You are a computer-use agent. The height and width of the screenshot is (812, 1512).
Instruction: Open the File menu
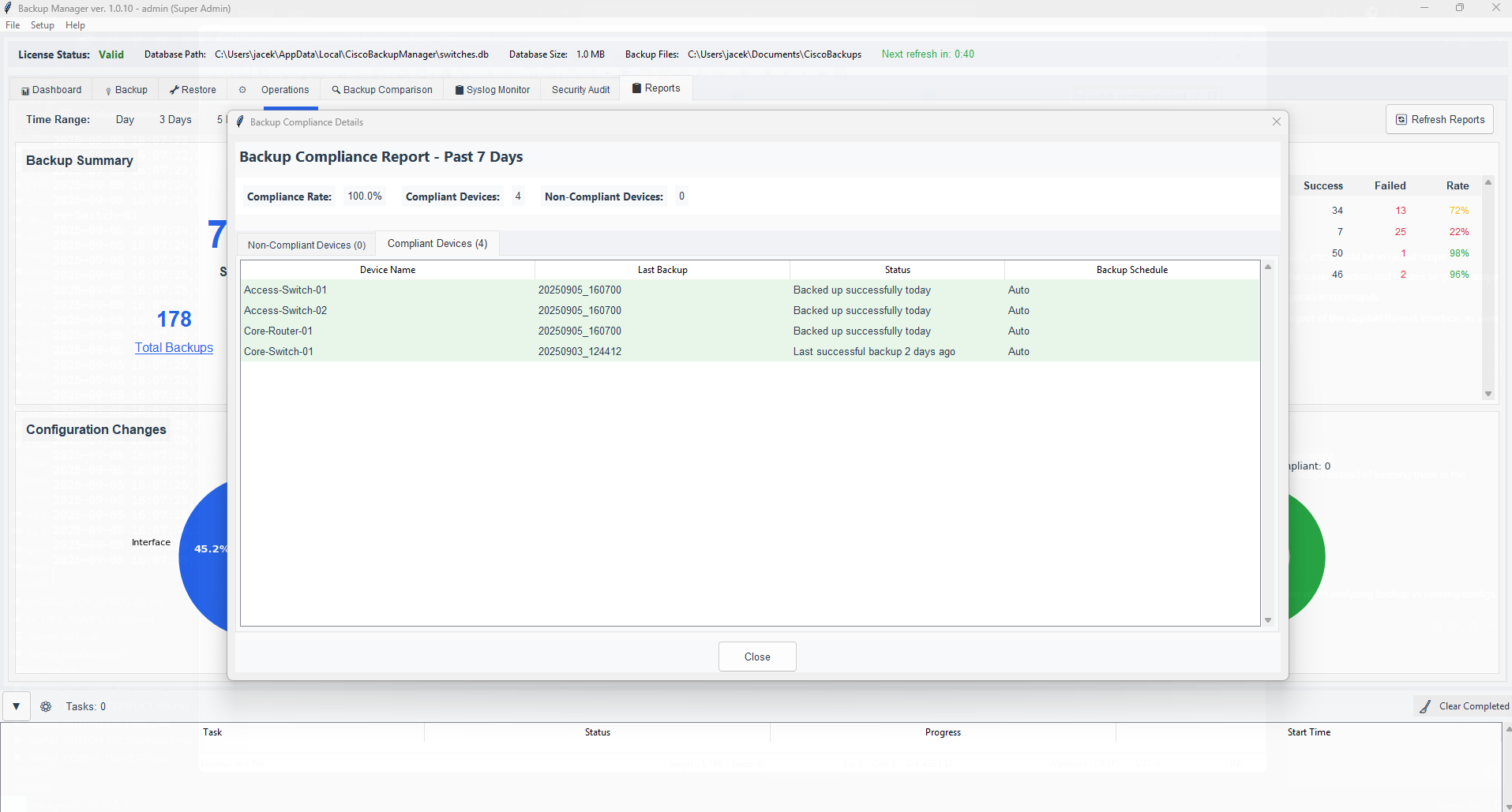coord(13,25)
